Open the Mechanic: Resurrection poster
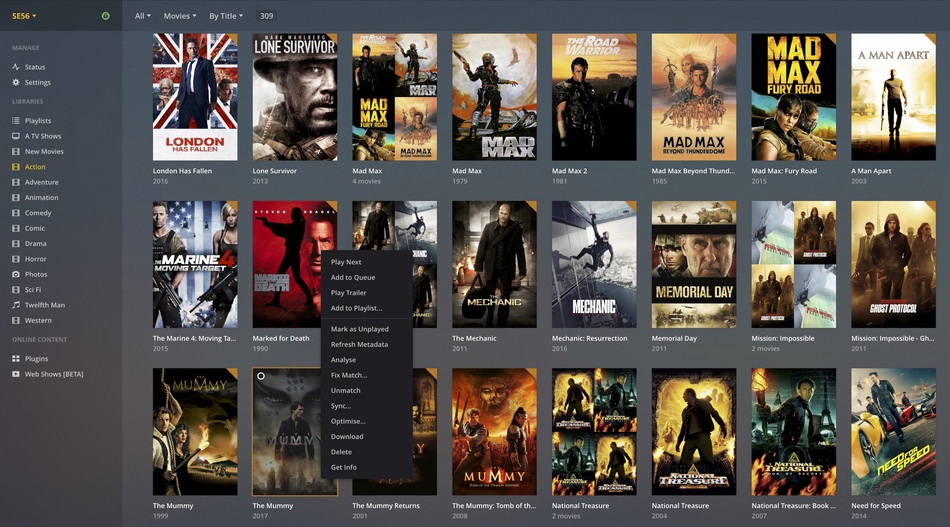This screenshot has height=527, width=950. pos(594,264)
